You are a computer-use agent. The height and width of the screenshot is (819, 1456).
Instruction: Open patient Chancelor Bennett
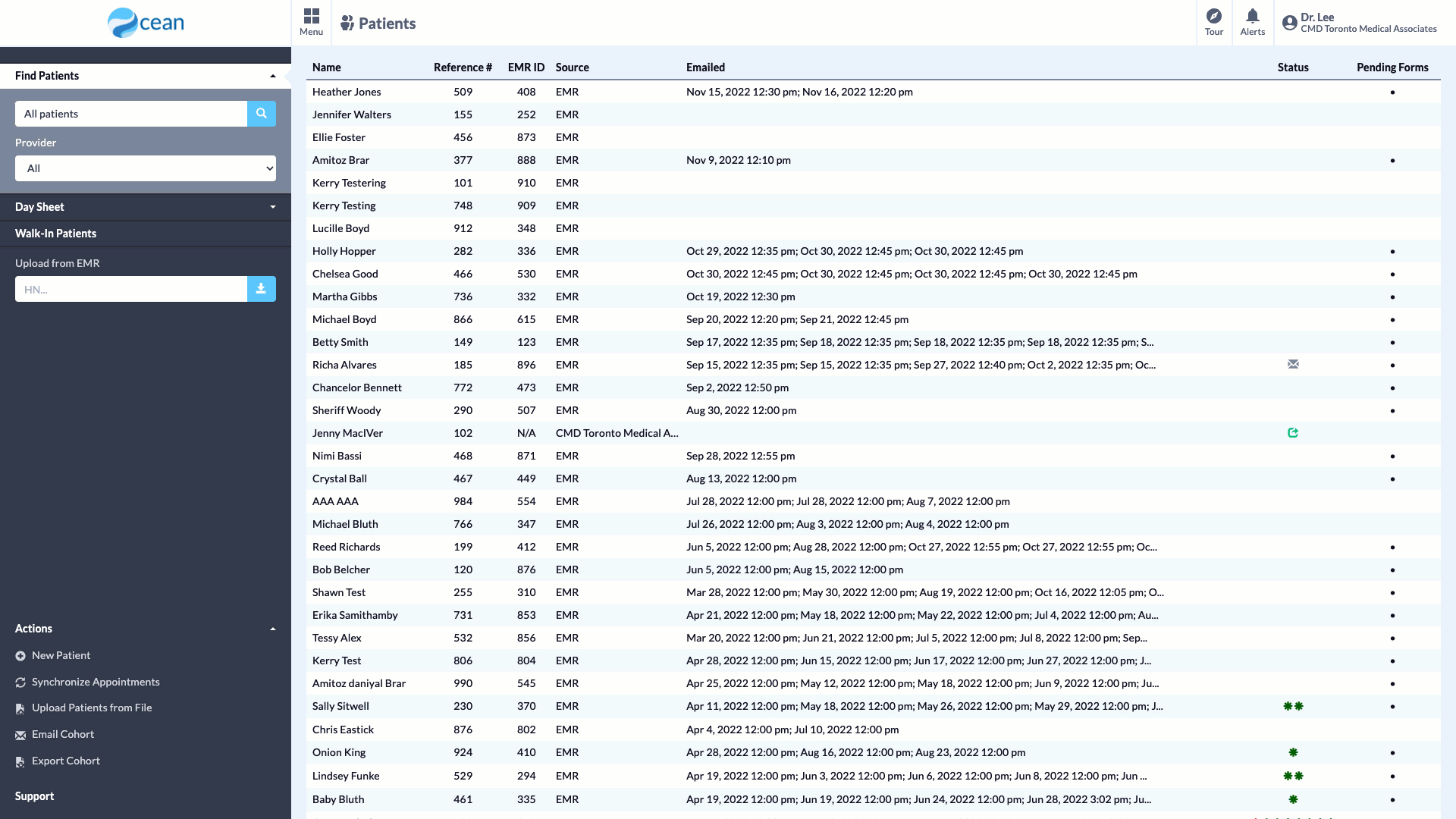(357, 388)
